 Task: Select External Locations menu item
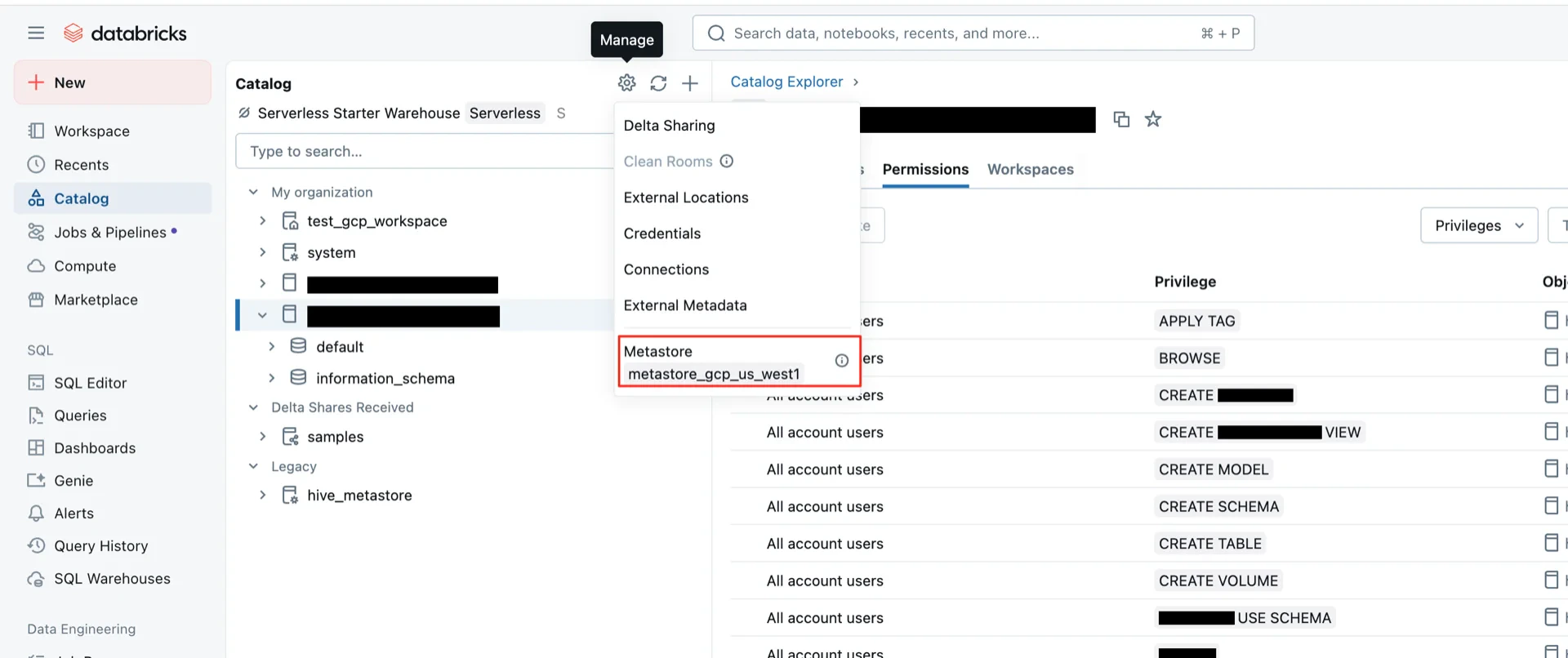[x=737, y=198]
